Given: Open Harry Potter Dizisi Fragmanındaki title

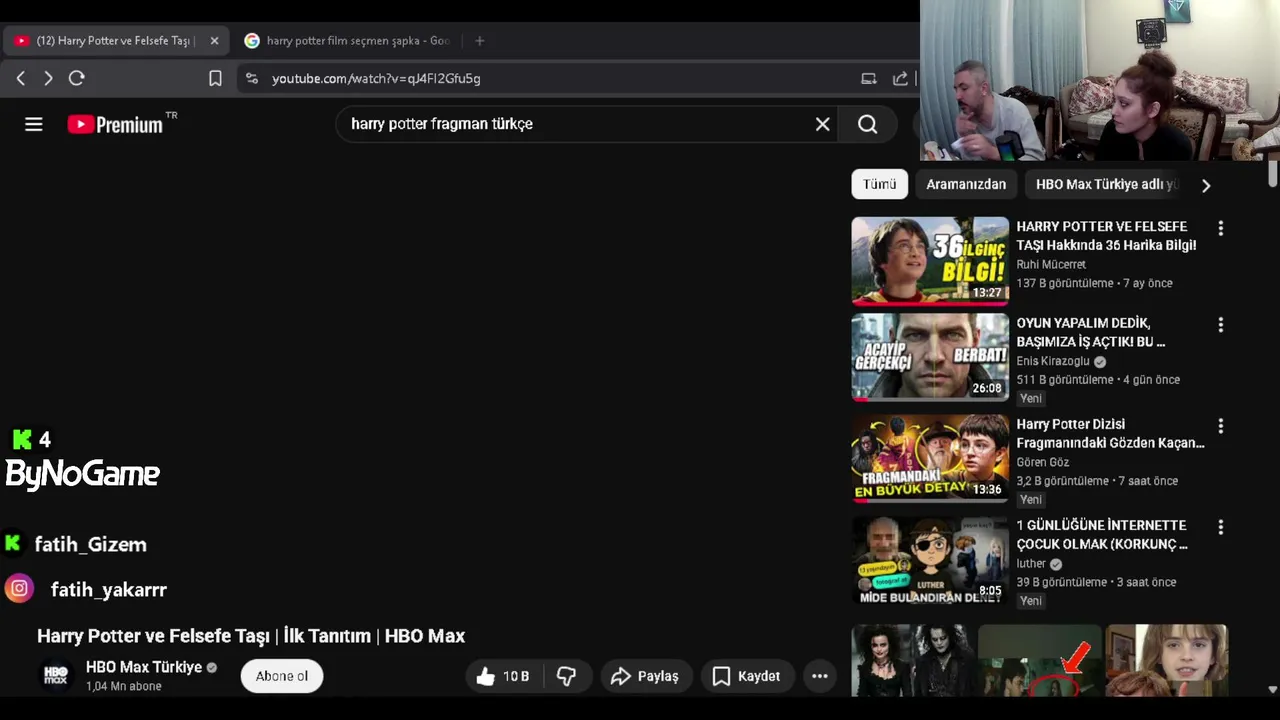Looking at the screenshot, I should coord(1110,433).
